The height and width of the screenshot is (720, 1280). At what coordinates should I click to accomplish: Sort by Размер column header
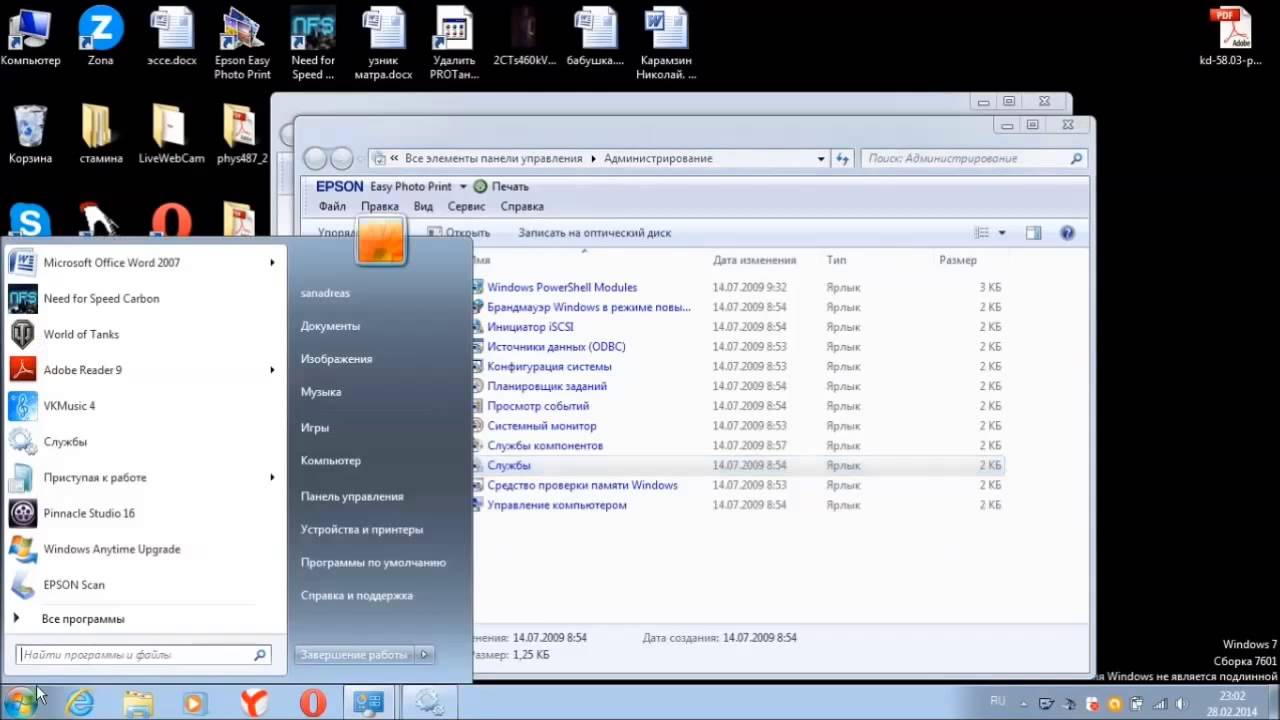(958, 260)
